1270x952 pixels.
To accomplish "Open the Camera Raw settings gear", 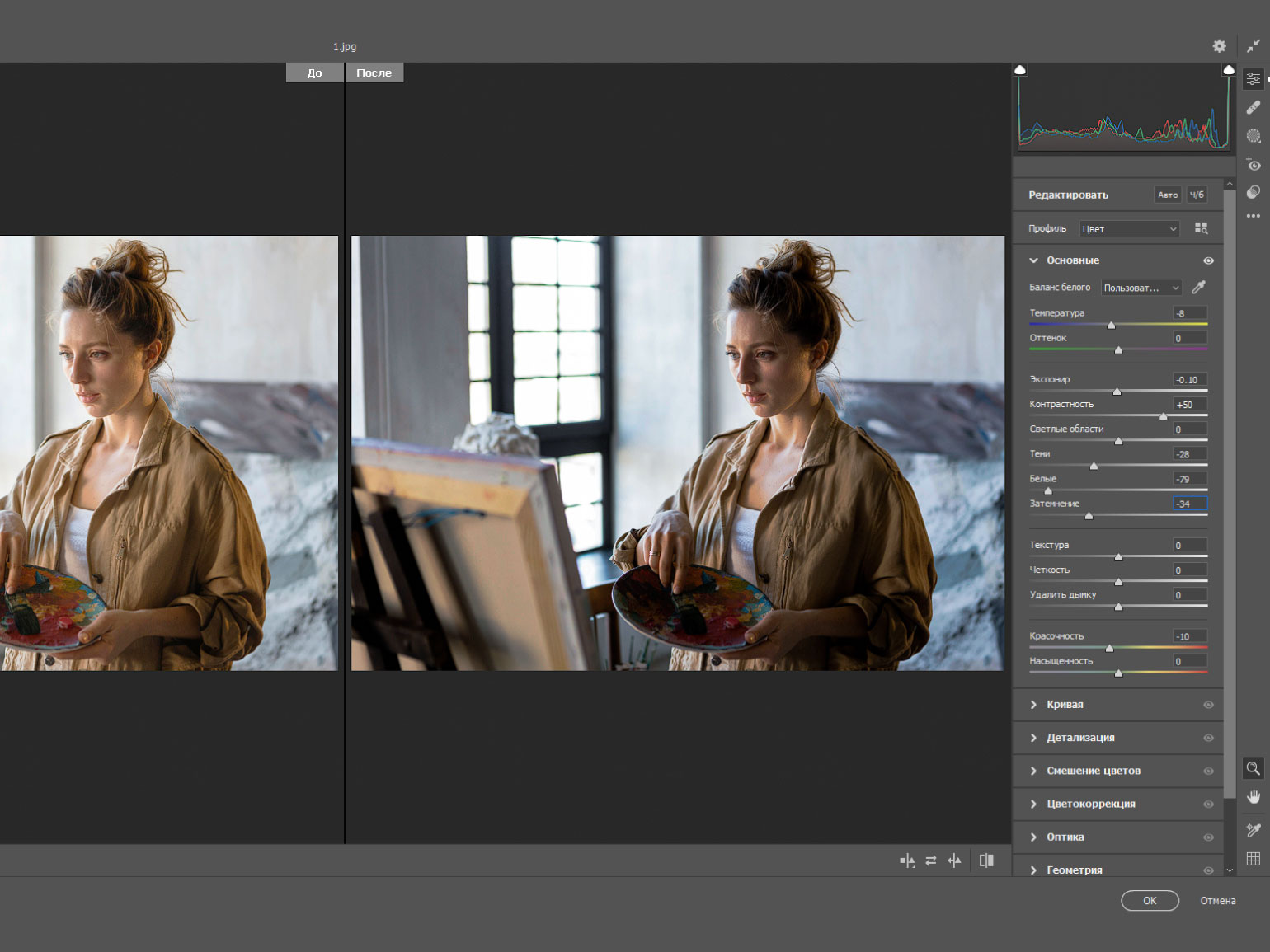I will (1219, 46).
